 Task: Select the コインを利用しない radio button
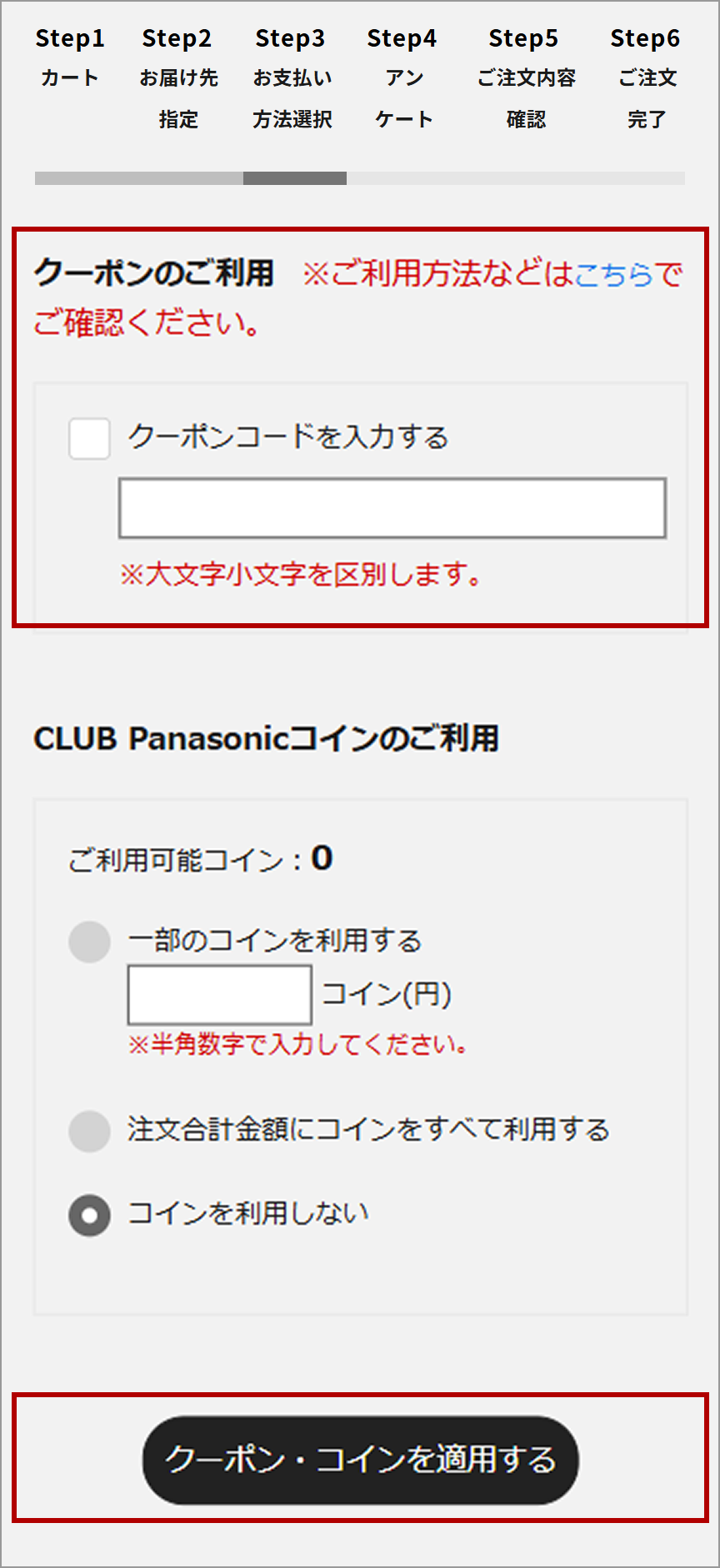[x=88, y=1214]
